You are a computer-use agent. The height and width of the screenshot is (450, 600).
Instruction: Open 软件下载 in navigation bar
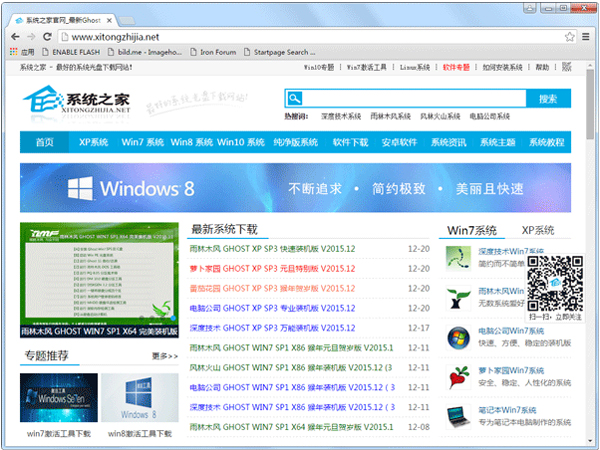(x=350, y=142)
